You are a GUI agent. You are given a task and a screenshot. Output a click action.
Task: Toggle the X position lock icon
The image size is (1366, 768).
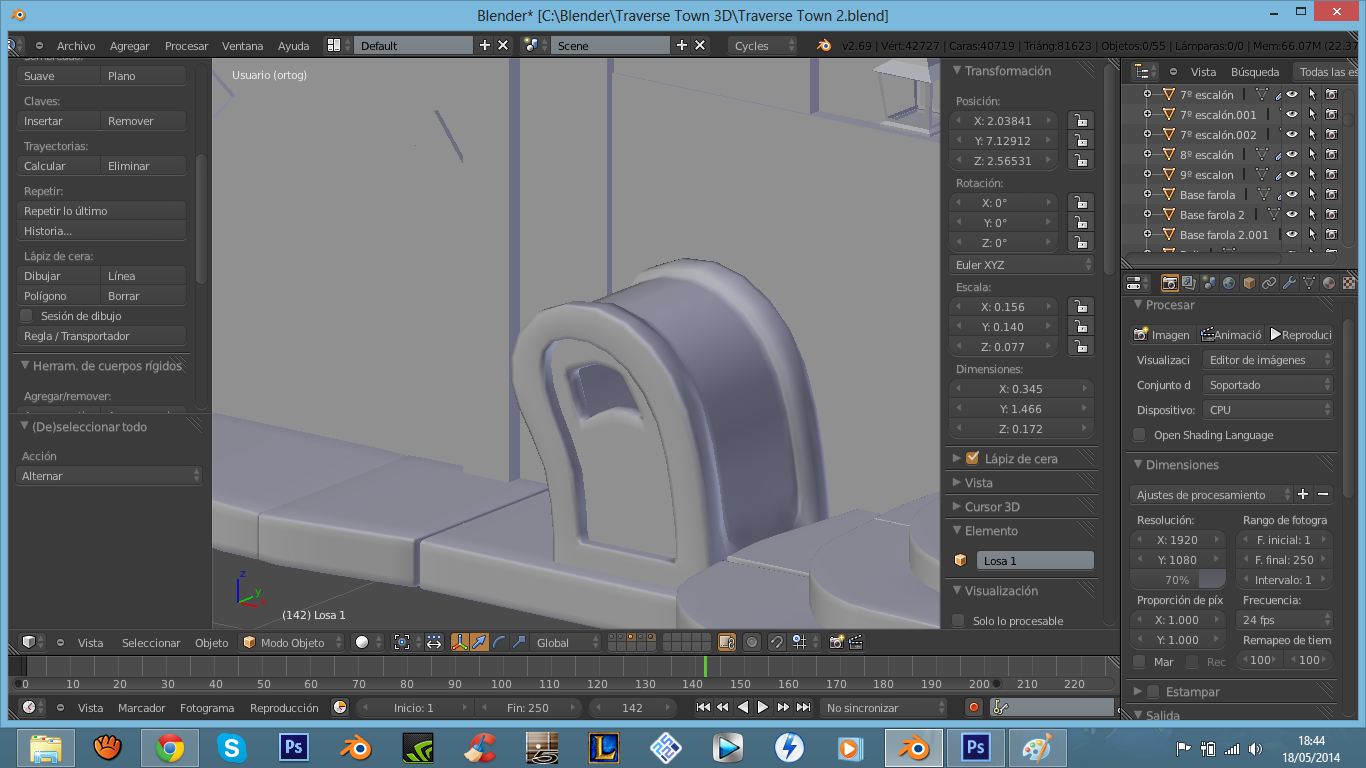pyautogui.click(x=1080, y=120)
